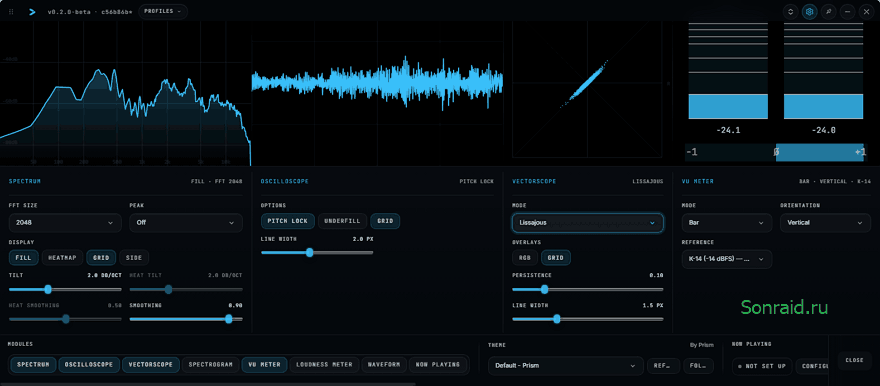The height and width of the screenshot is (386, 880).
Task: Open the Peak Off dropdown
Action: point(186,223)
